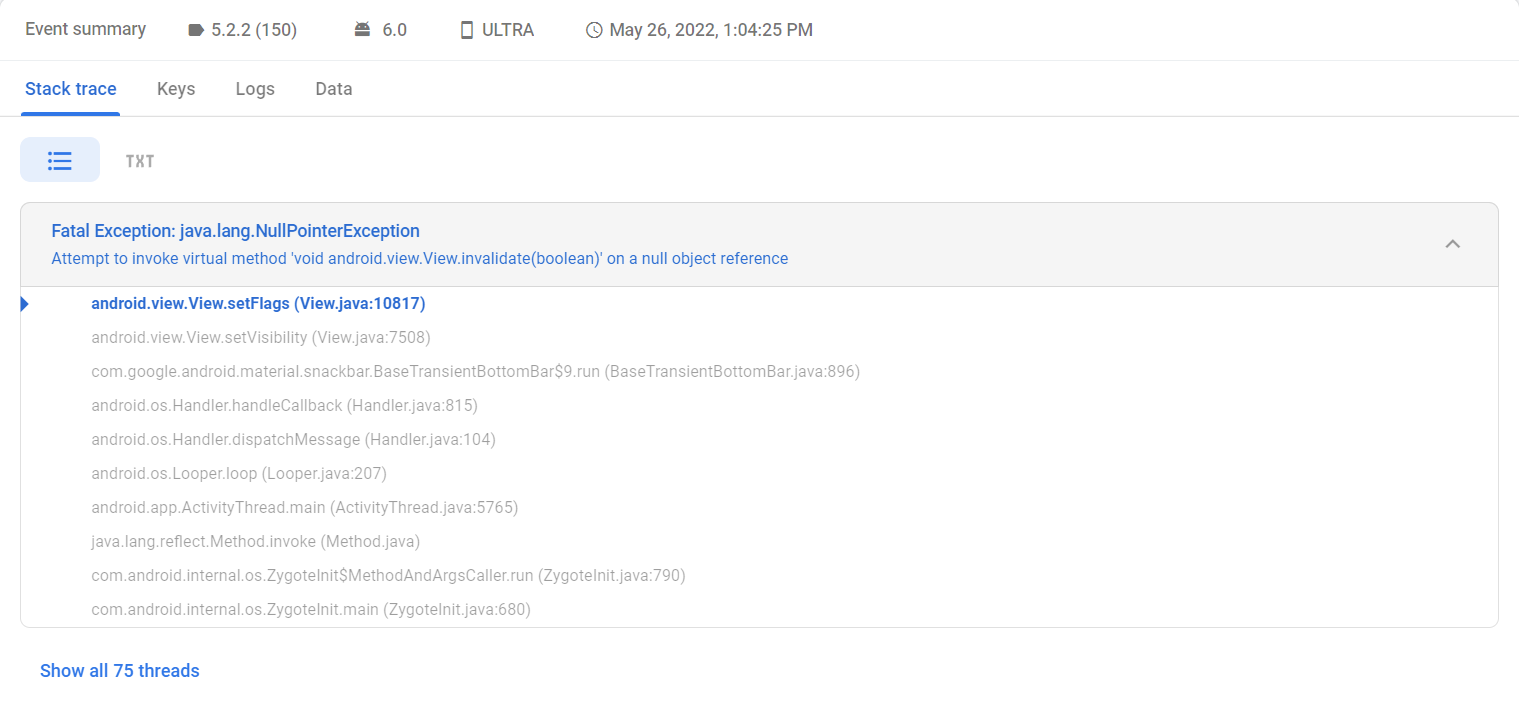Image resolution: width=1519 pixels, height=710 pixels.
Task: Open the View.setFlags stack frame link
Action: [x=258, y=303]
